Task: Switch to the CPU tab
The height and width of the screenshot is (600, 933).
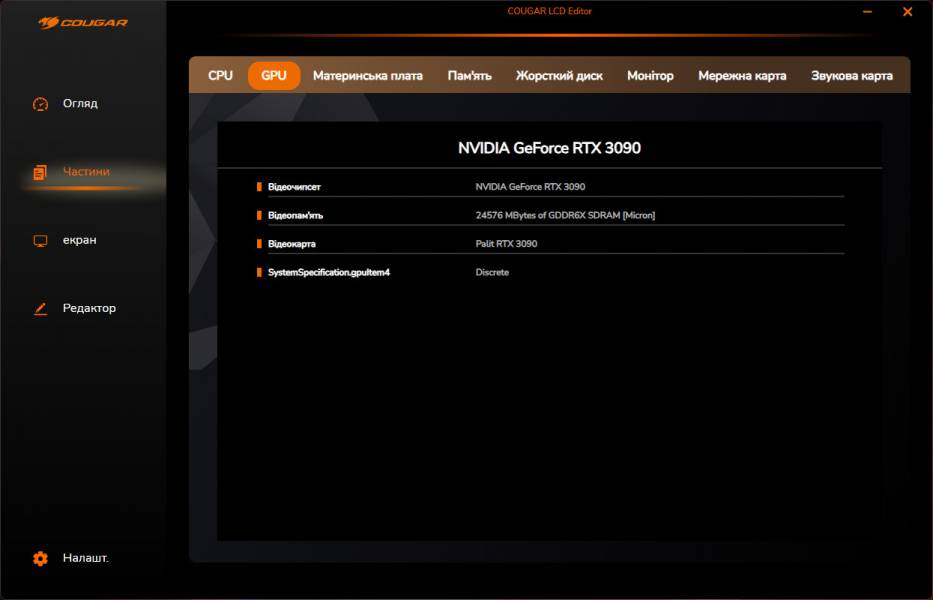Action: [219, 75]
